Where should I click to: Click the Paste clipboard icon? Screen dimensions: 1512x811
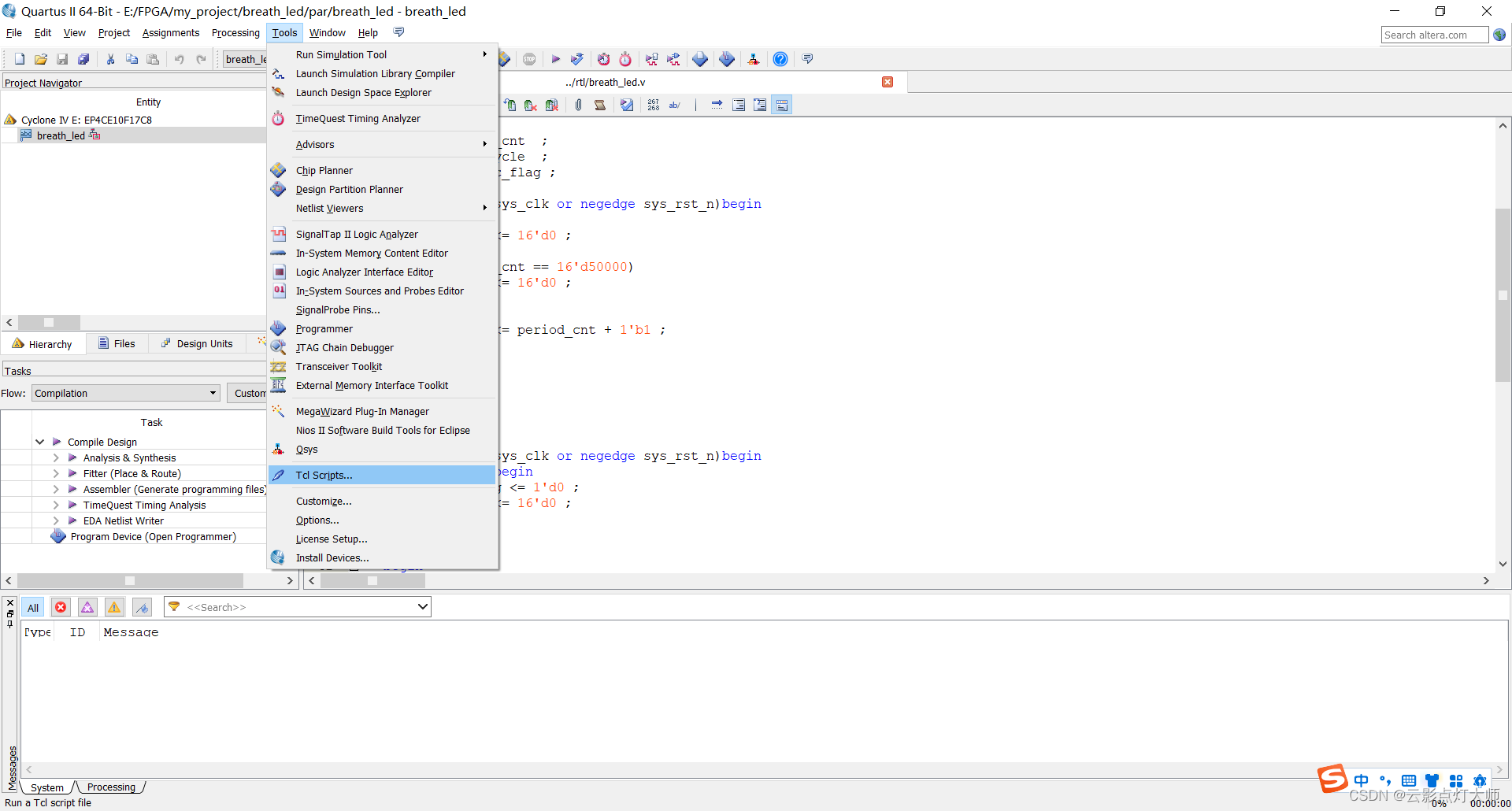153,59
